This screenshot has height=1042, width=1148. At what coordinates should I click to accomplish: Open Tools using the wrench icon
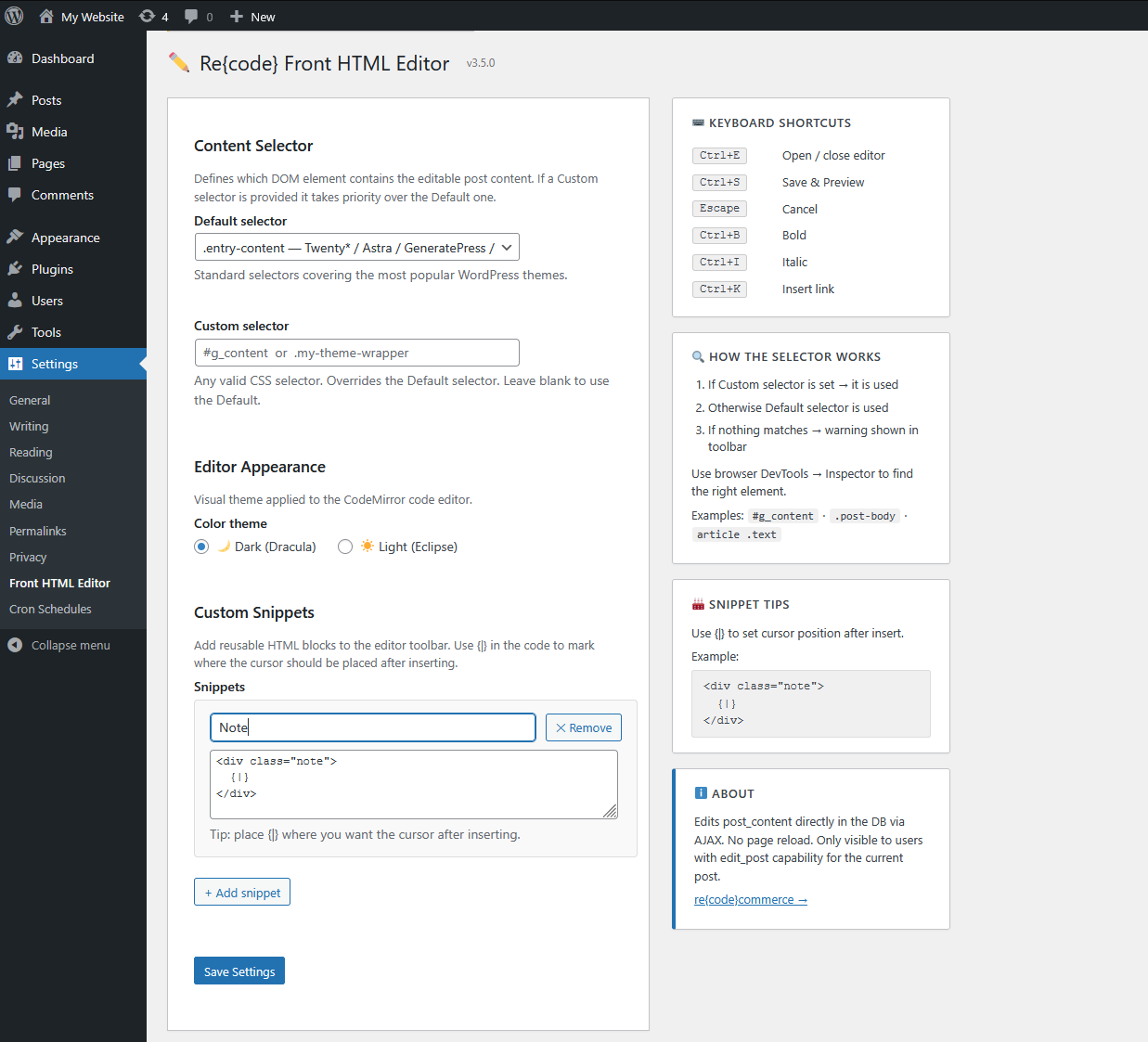(18, 331)
